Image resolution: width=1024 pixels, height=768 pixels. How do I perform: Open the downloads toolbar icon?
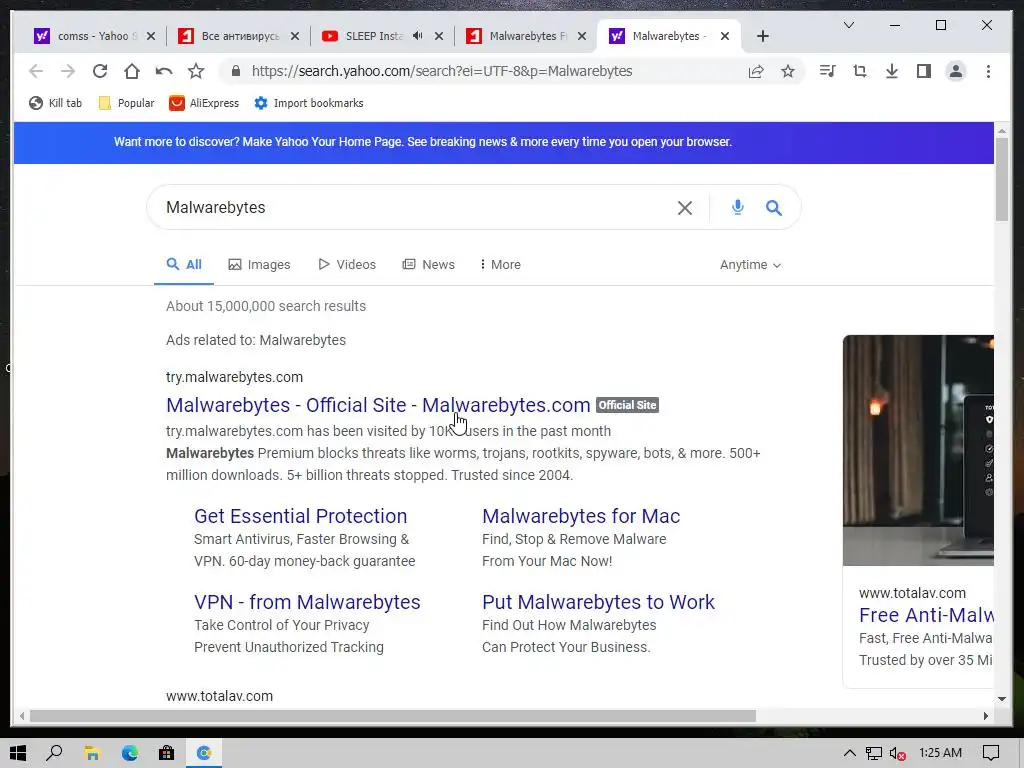(891, 71)
